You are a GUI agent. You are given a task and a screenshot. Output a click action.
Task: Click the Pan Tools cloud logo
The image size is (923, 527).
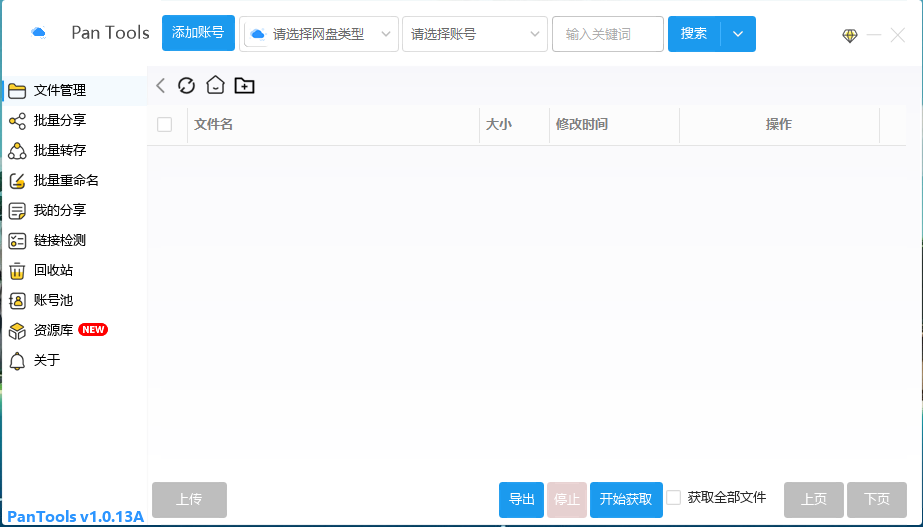click(x=39, y=32)
